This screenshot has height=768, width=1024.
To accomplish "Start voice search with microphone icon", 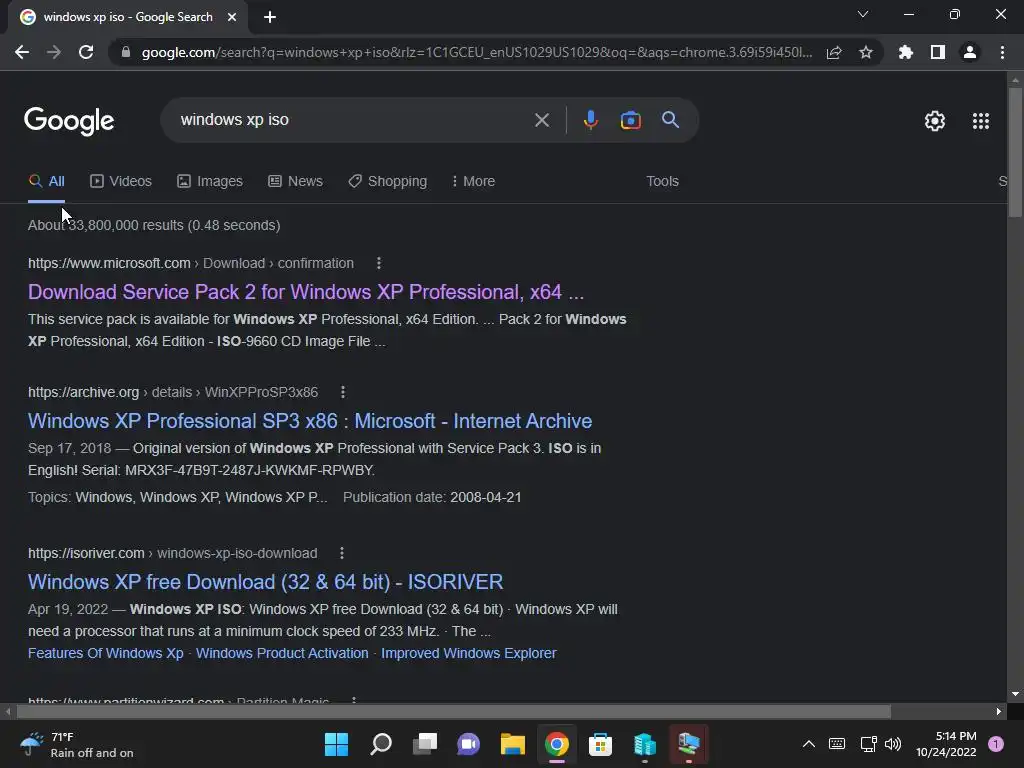I will click(590, 120).
